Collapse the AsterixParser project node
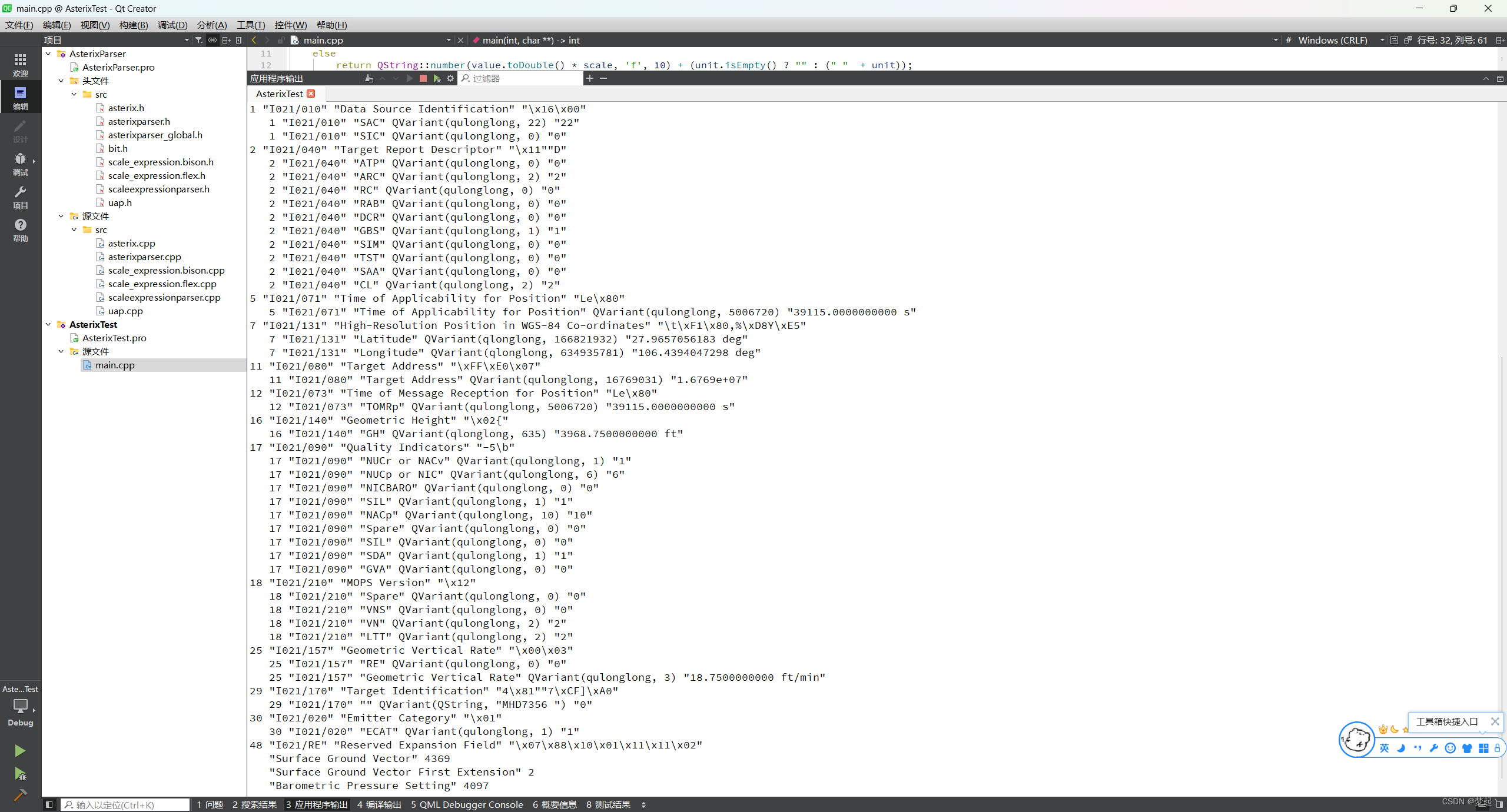 tap(48, 54)
